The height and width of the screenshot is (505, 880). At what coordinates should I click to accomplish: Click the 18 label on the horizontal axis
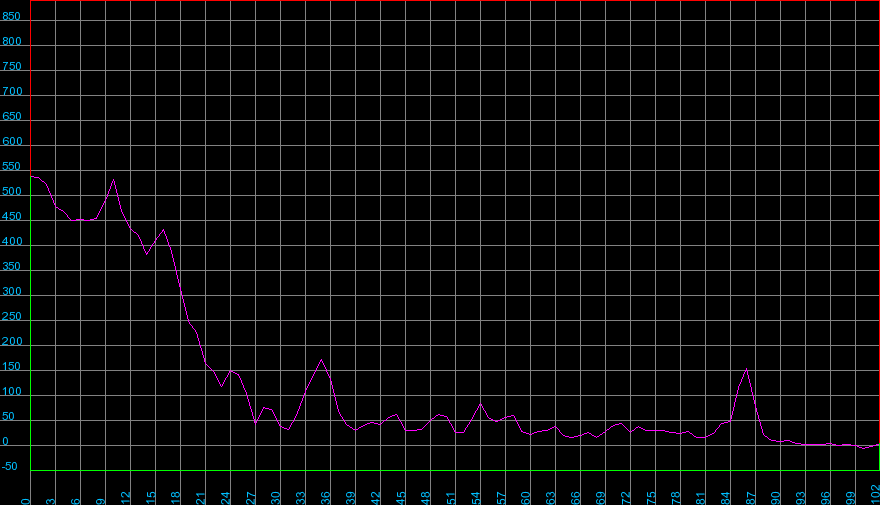coord(176,498)
